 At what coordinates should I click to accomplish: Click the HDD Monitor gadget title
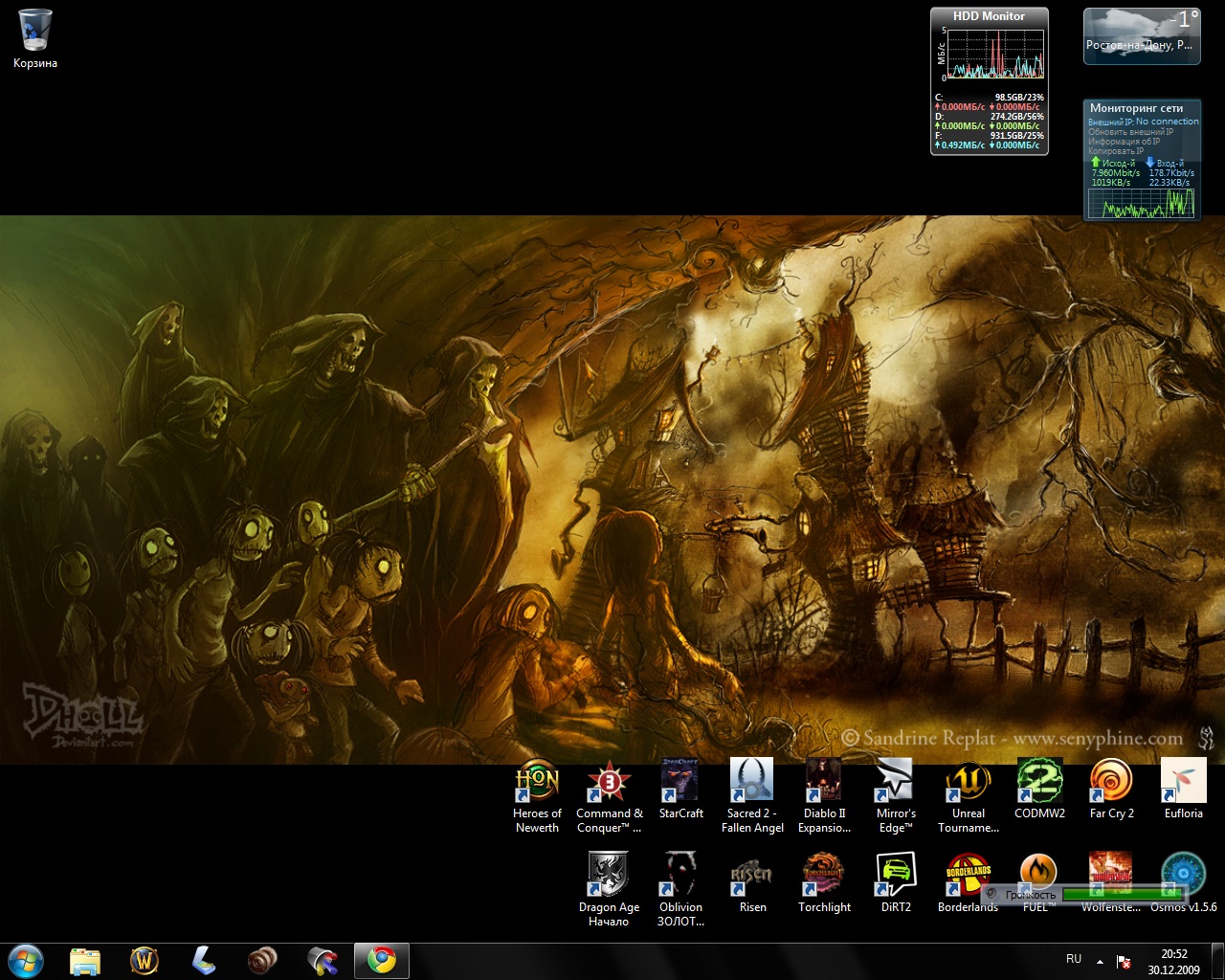pos(989,16)
